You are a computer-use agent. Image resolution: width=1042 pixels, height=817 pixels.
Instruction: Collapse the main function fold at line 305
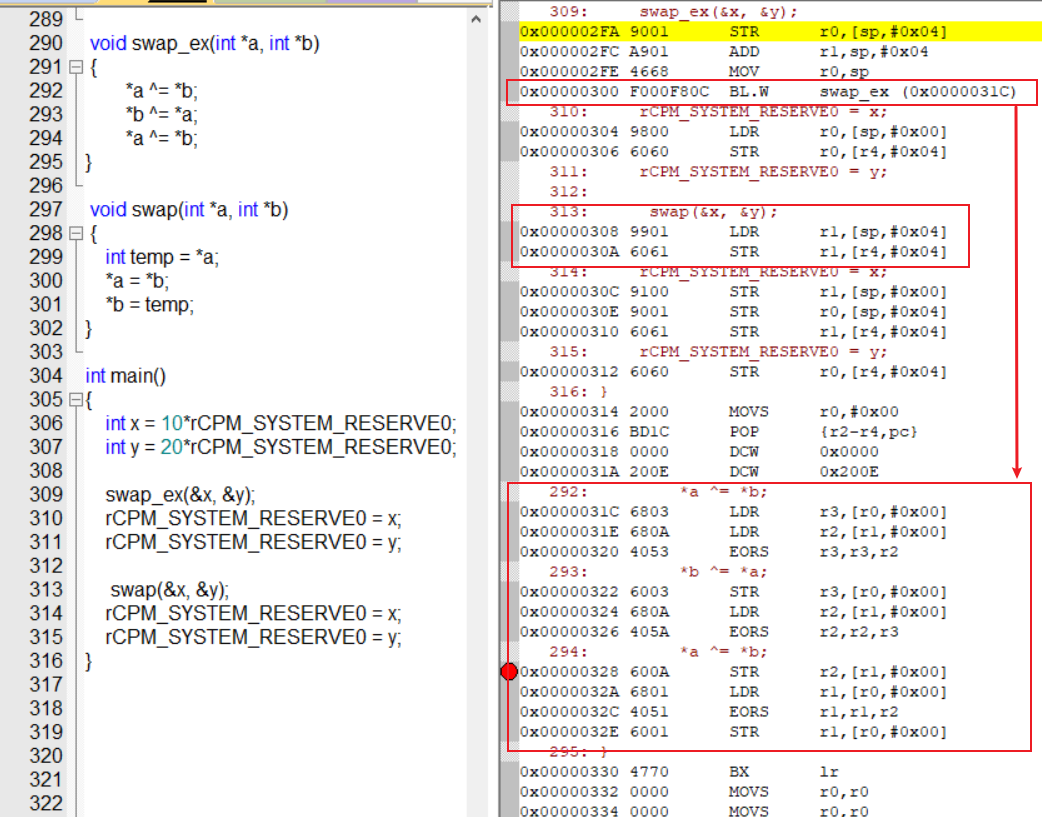(76, 400)
